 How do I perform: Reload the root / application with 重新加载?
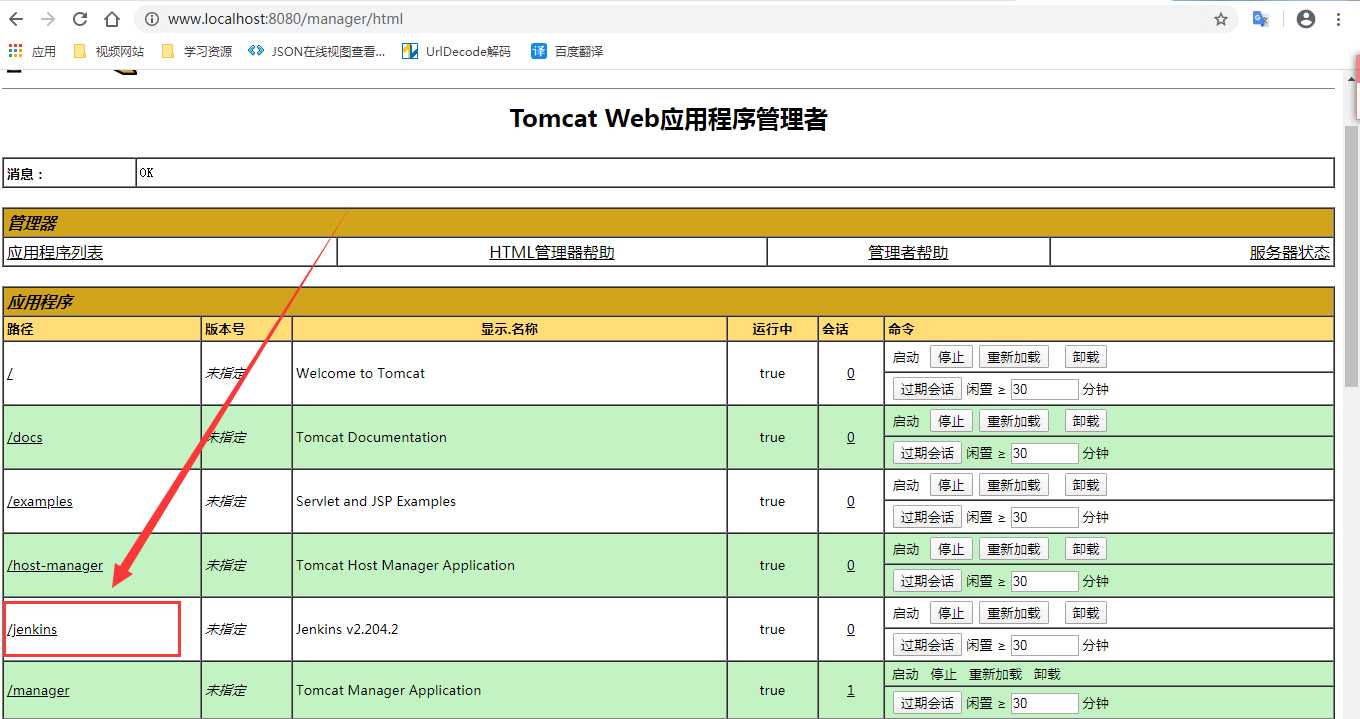1014,357
